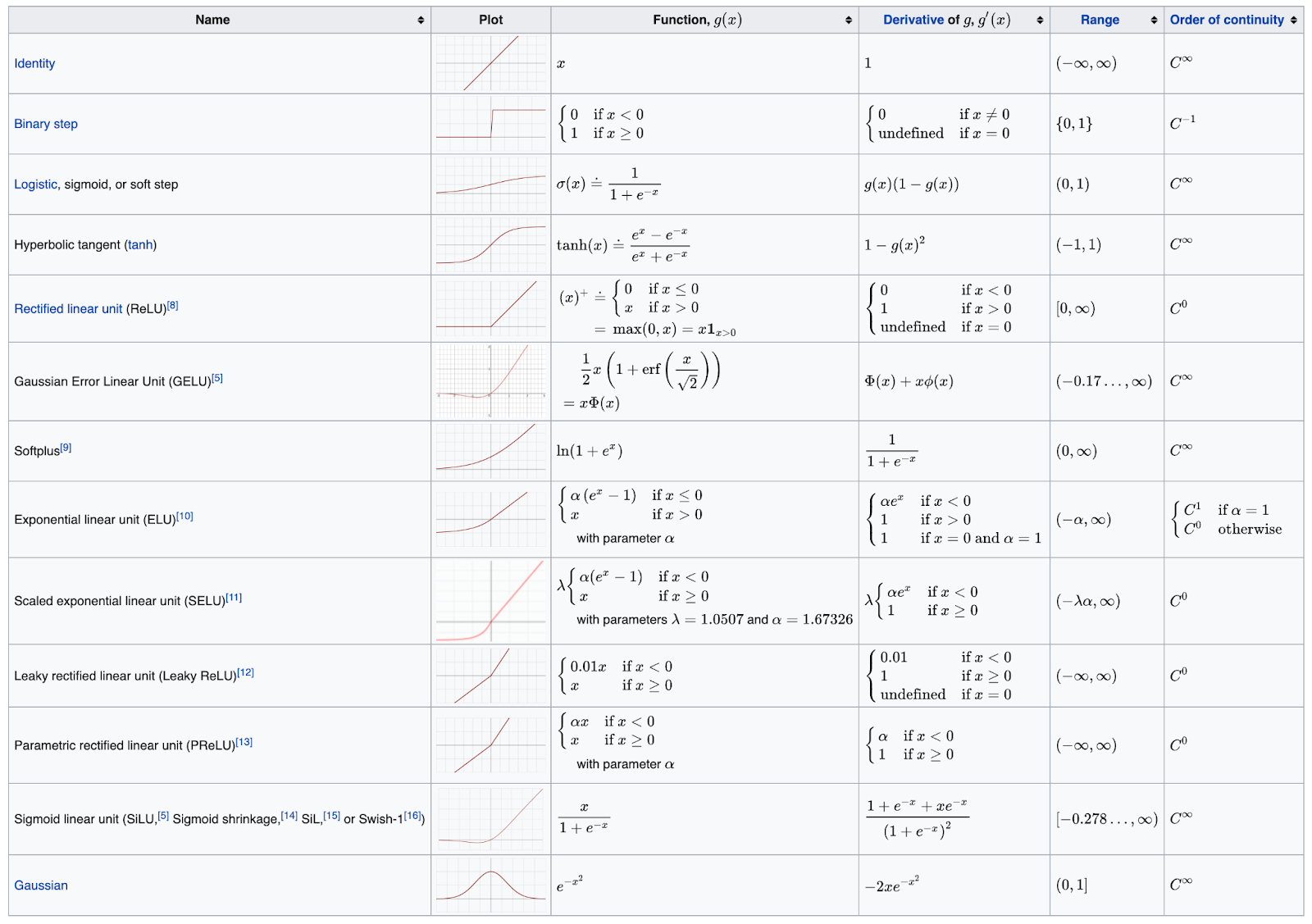Viewport: 1312px width, 924px height.
Task: Click reference [16] after Swish-1
Action: coord(412,816)
